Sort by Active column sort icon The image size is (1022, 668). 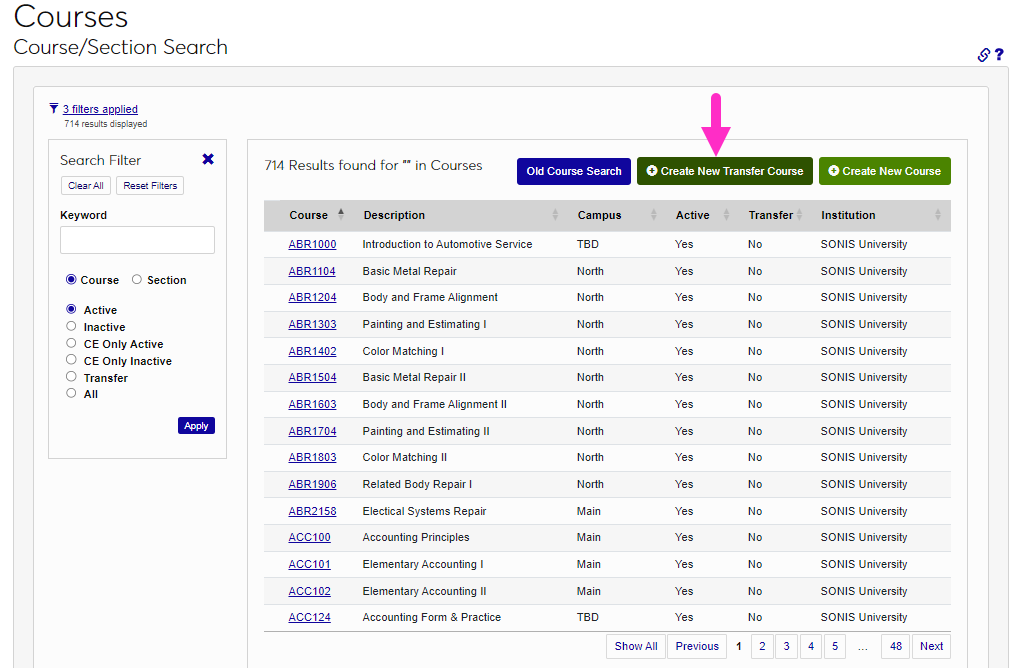(727, 215)
